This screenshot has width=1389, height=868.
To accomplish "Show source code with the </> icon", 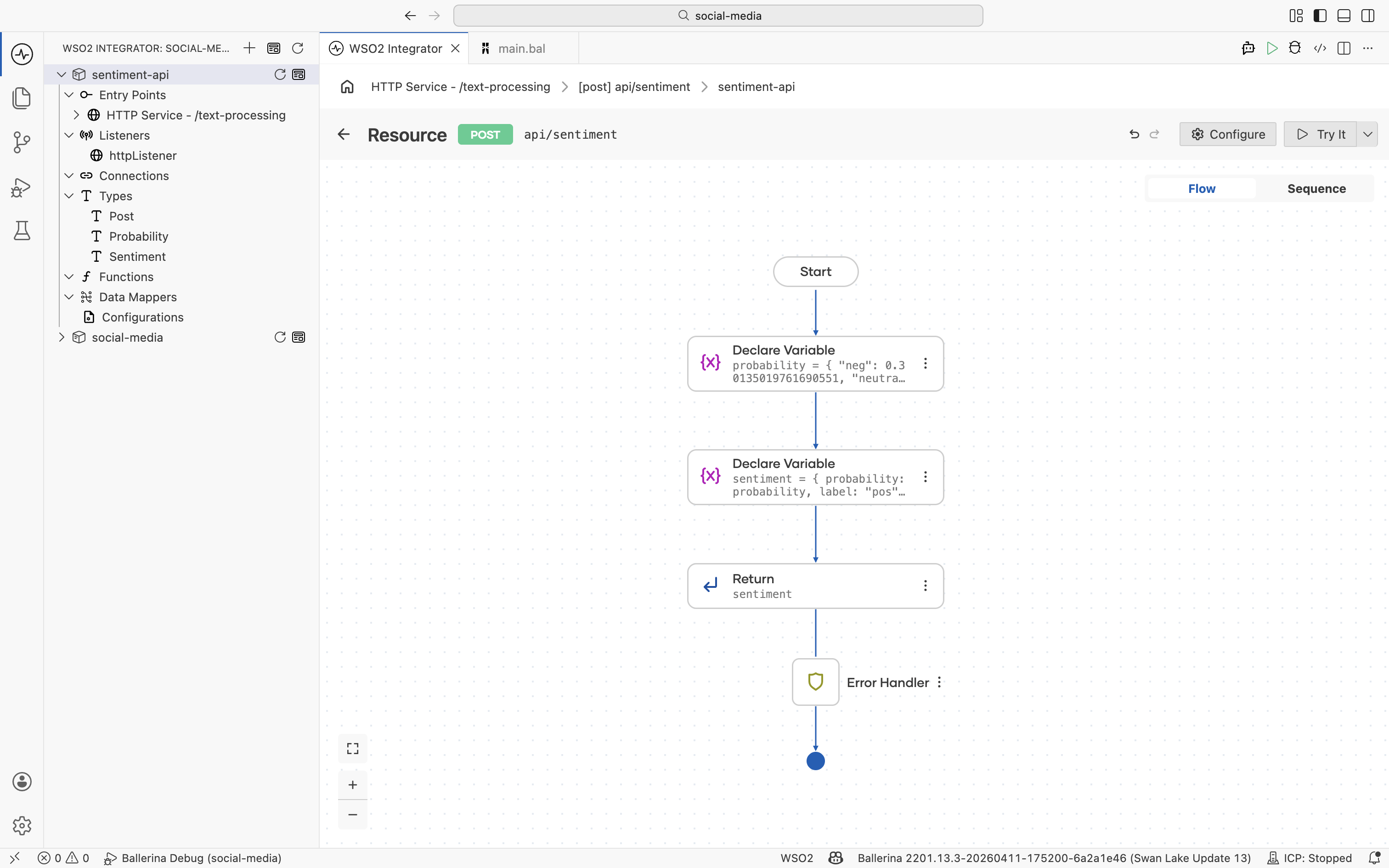I will [x=1320, y=48].
